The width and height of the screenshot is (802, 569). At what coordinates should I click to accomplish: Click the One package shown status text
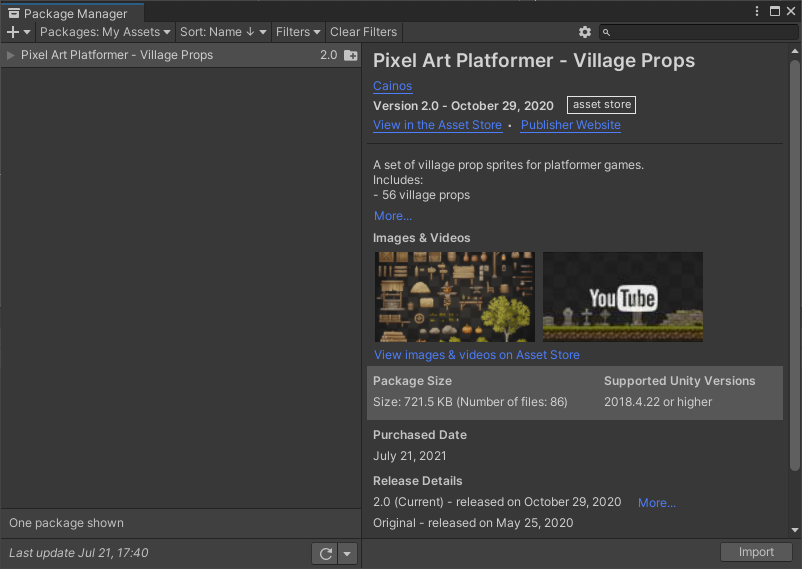click(x=66, y=523)
